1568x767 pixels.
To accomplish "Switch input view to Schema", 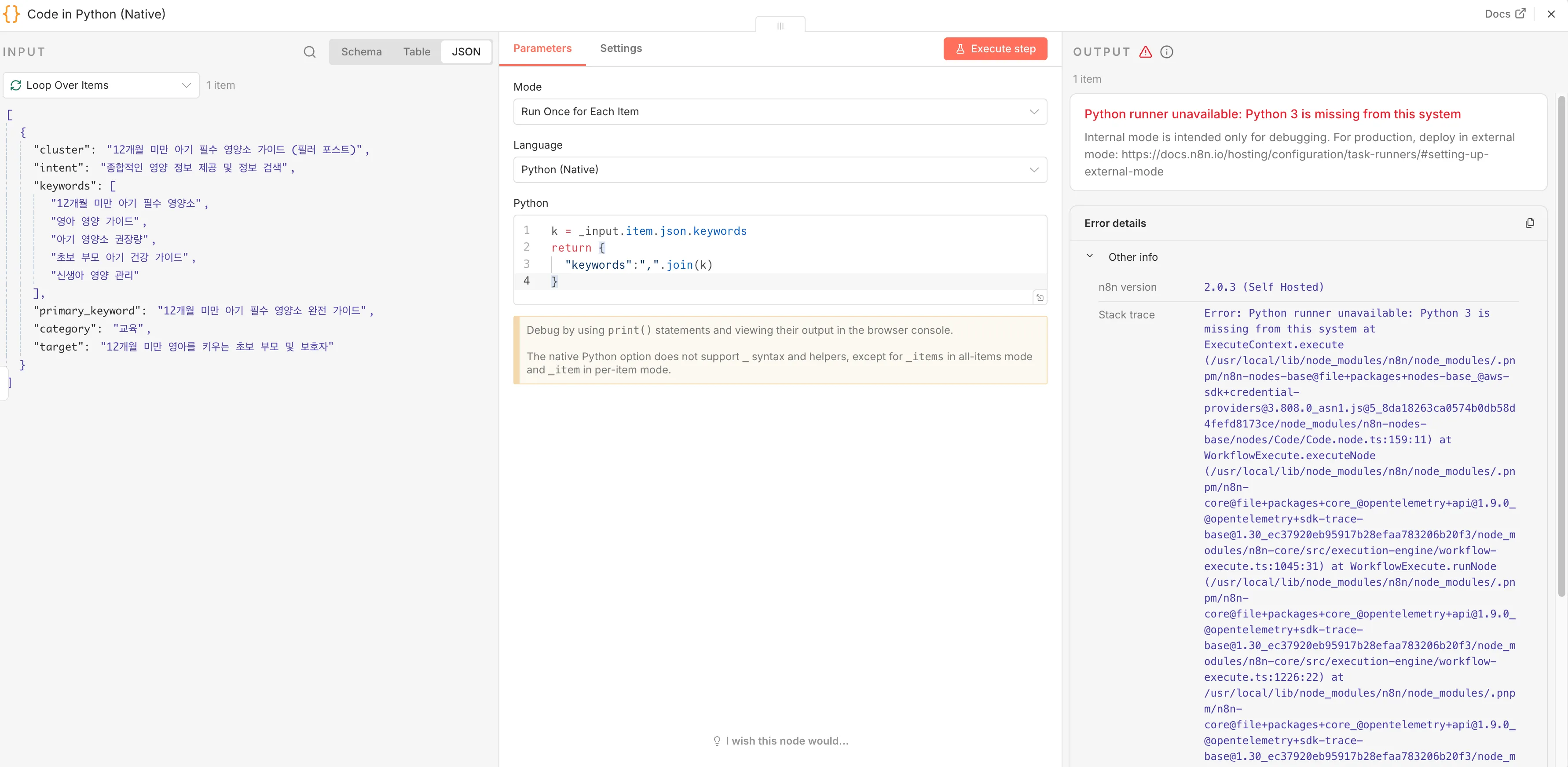I will (x=361, y=52).
